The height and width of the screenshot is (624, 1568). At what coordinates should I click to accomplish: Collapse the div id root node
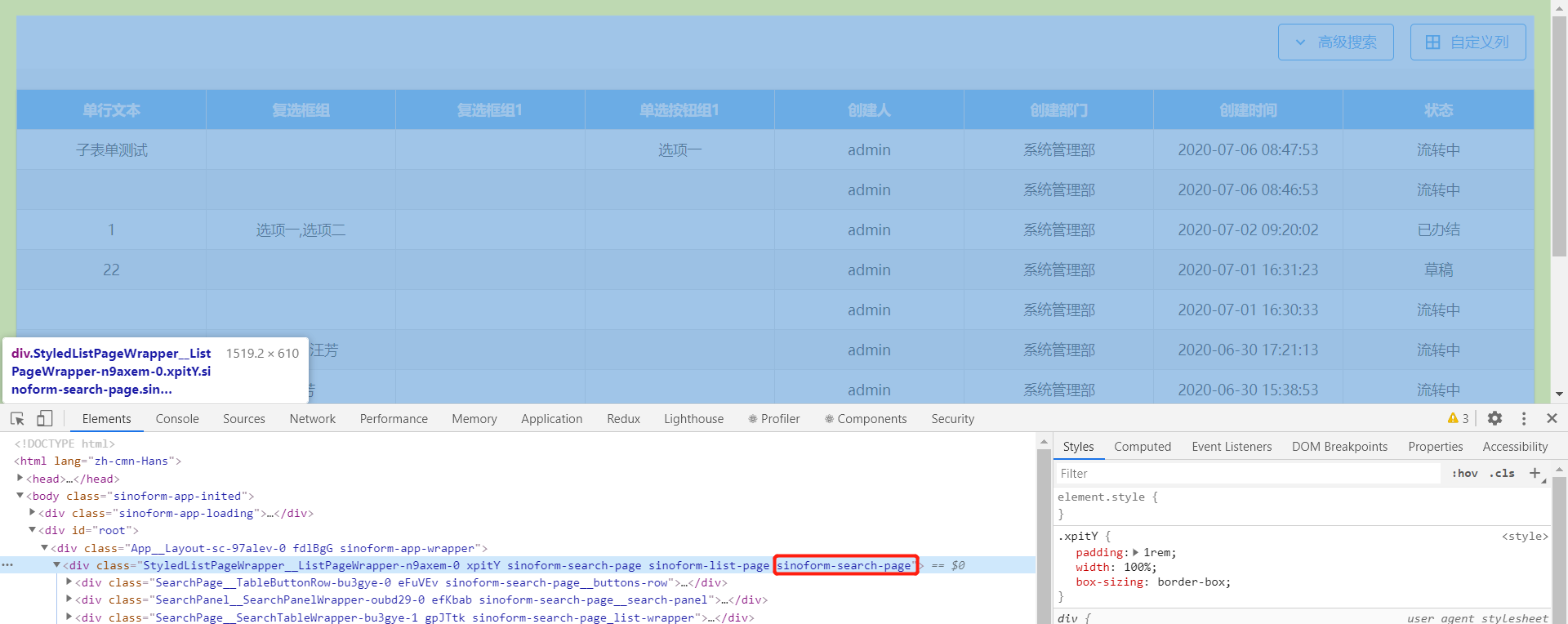tap(32, 529)
